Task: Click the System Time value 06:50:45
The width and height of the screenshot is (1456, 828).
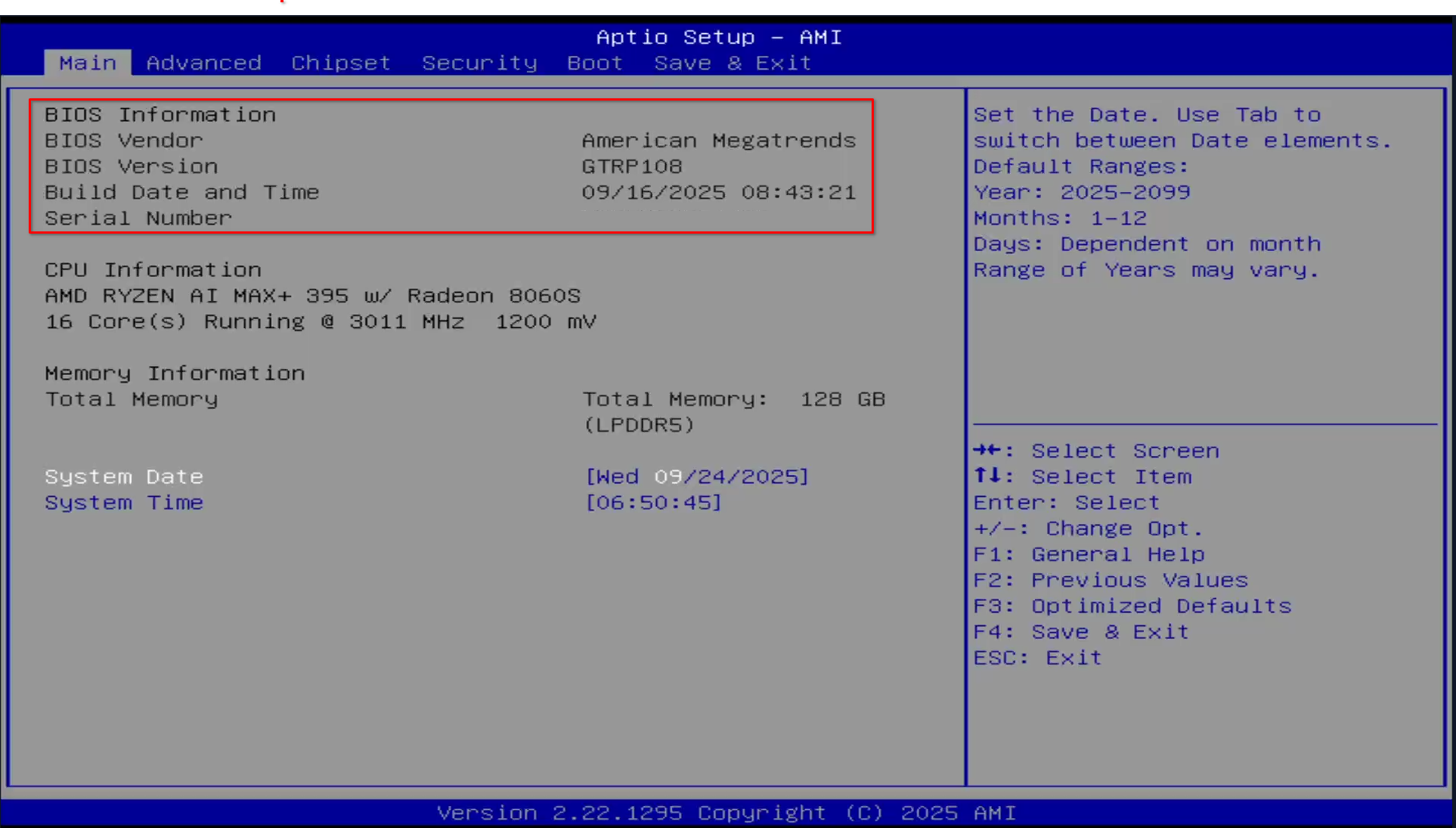Action: coord(654,503)
